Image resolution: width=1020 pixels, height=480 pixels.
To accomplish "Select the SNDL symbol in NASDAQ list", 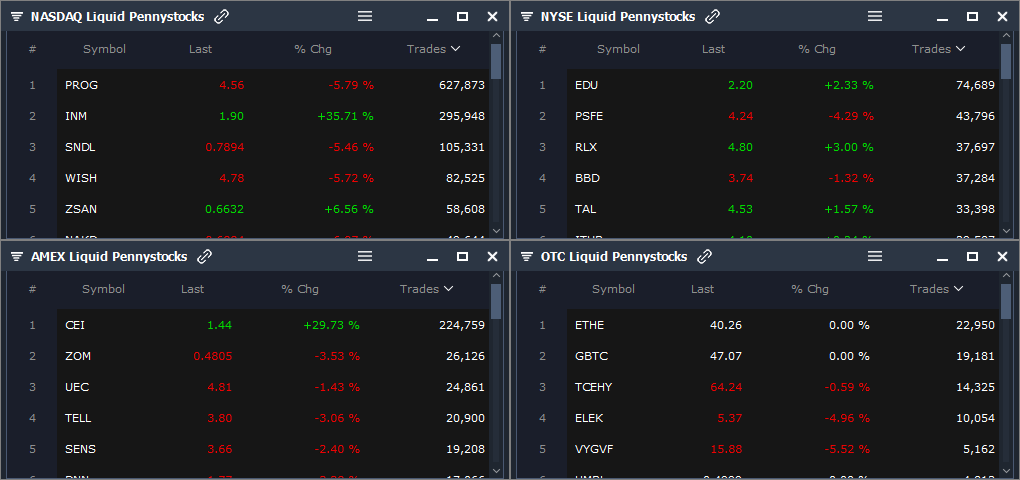I will [x=80, y=148].
